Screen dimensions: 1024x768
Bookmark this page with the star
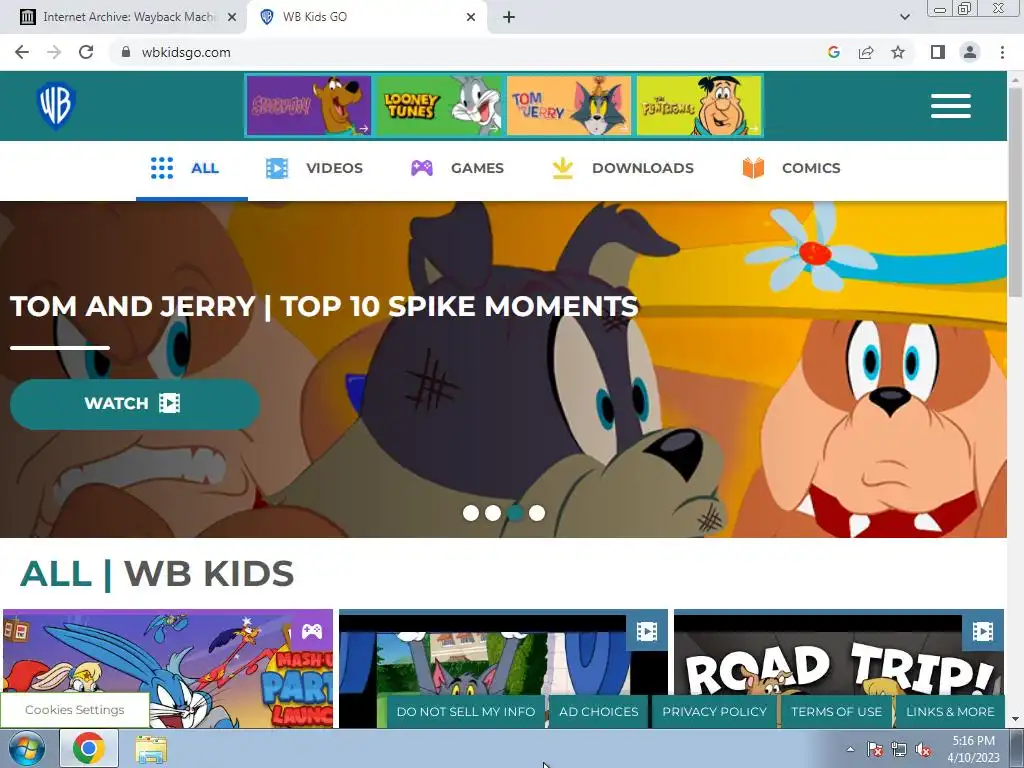(898, 52)
